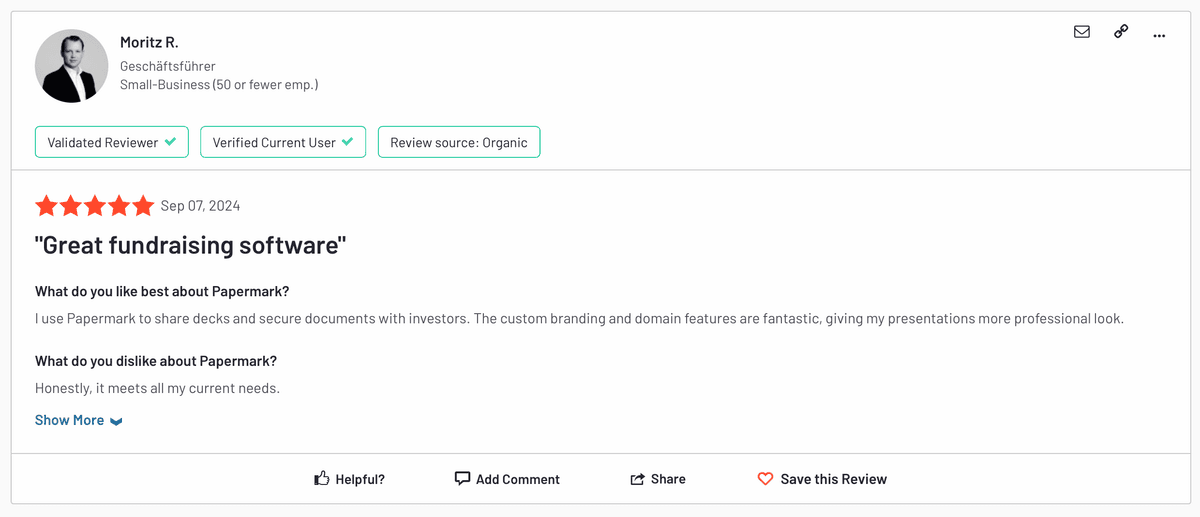Copy review link via chain icon
The width and height of the screenshot is (1200, 517).
[x=1121, y=32]
